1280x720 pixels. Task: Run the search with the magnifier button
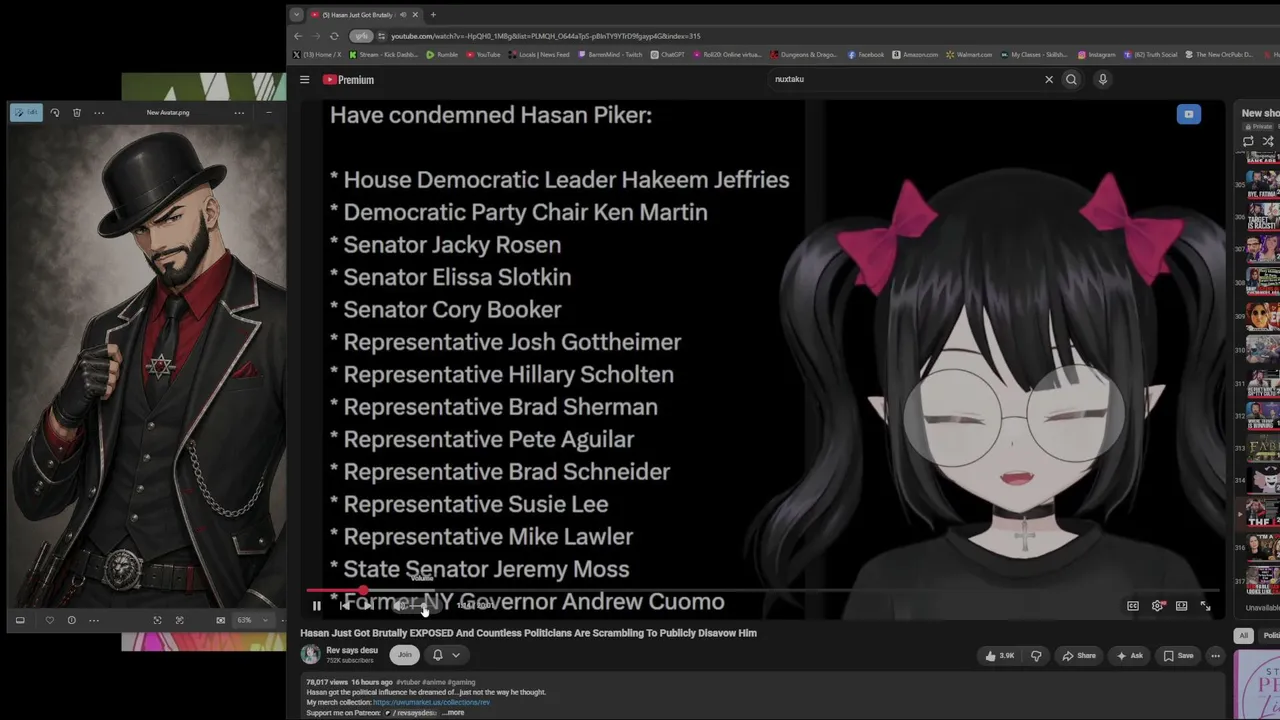coord(1071,79)
